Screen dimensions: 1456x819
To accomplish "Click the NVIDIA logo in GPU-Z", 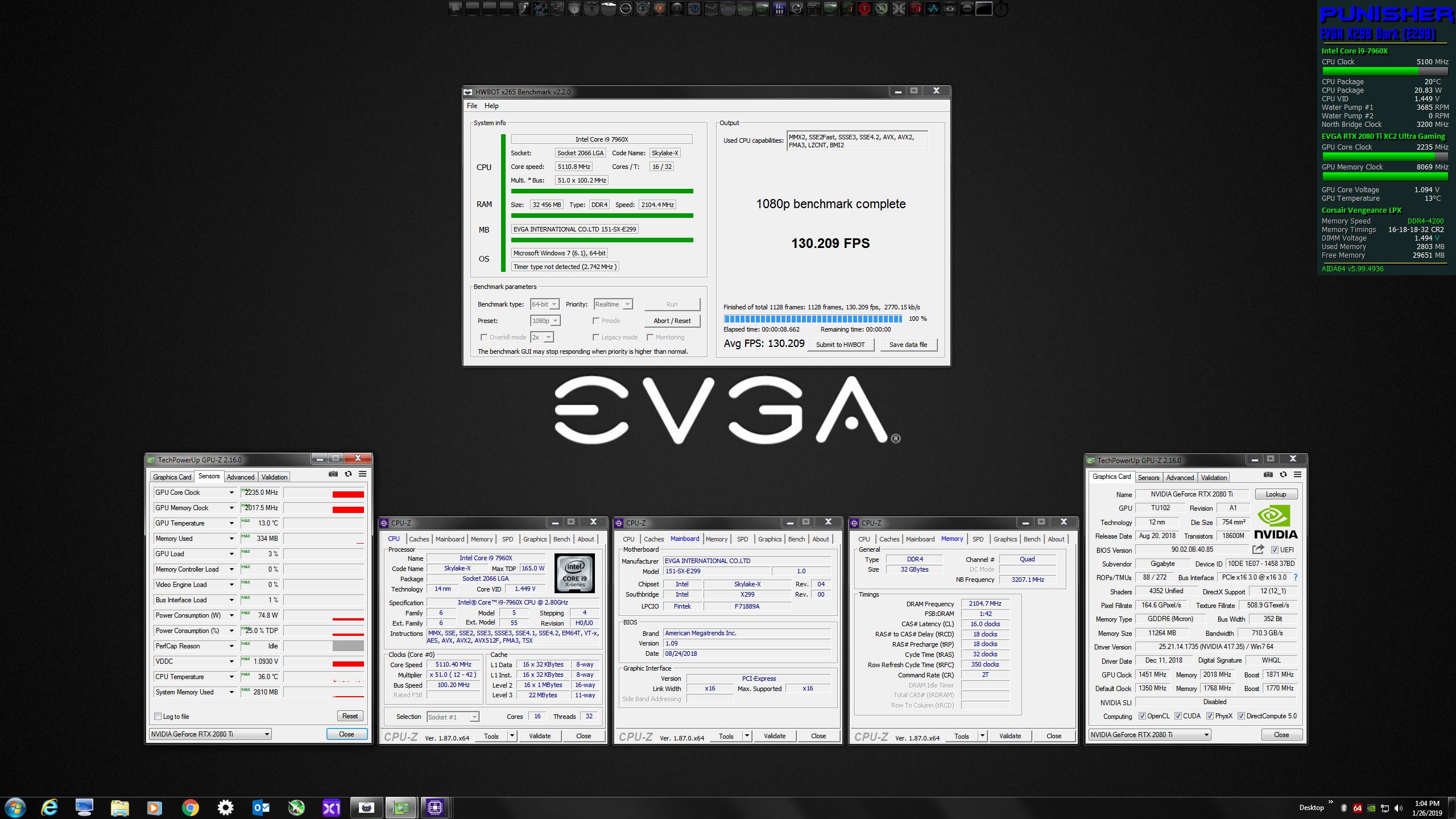I will [1276, 522].
